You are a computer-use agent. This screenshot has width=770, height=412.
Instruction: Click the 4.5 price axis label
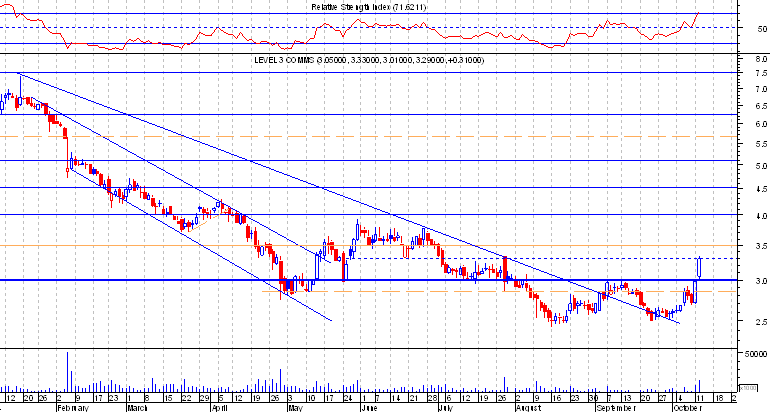[x=762, y=189]
